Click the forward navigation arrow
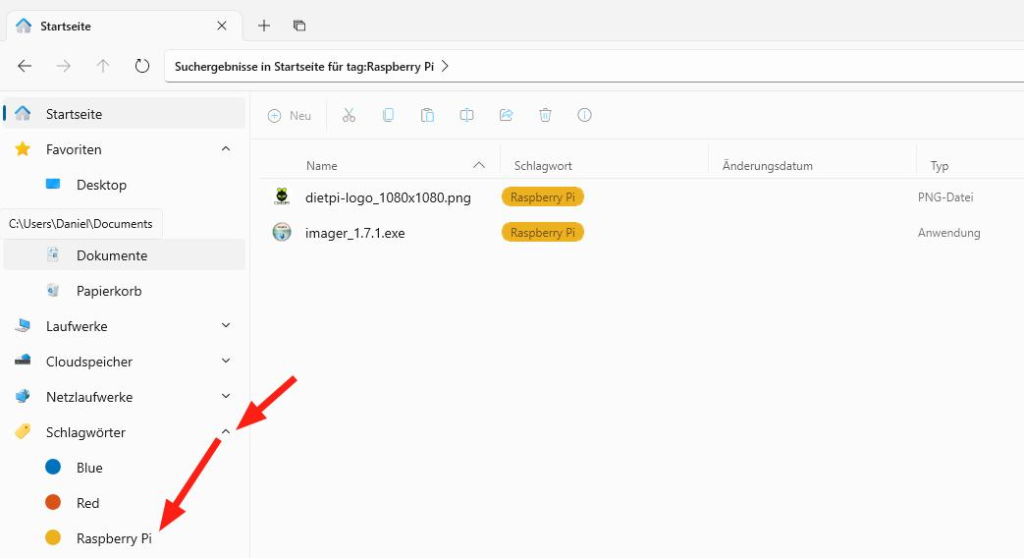This screenshot has width=1024, height=558. (x=63, y=66)
